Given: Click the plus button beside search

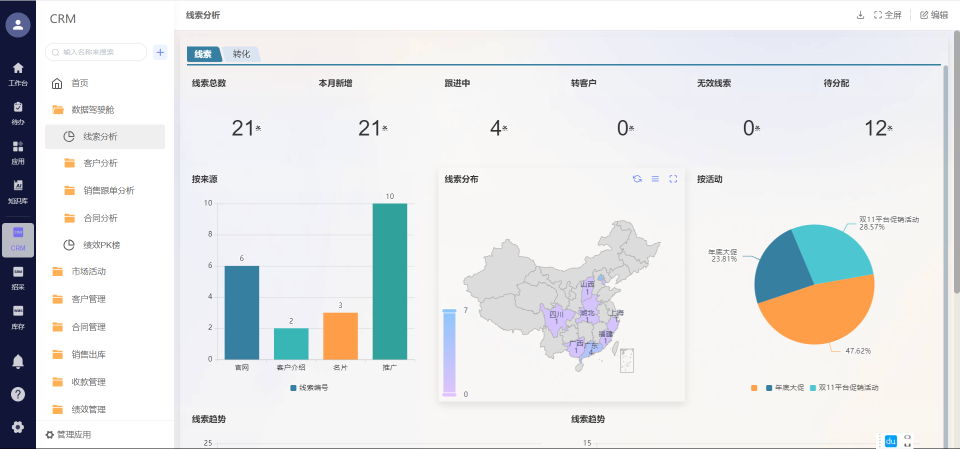Looking at the screenshot, I should 159,52.
